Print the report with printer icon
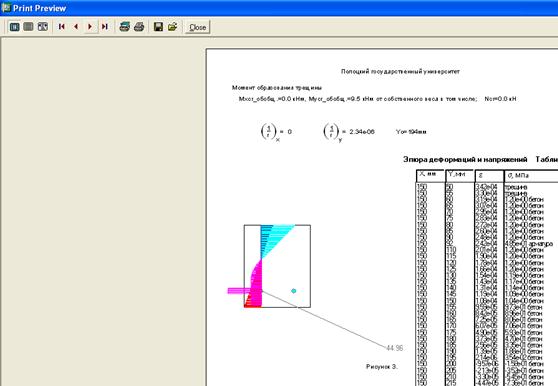Viewport: 558px width, 386px height. click(139, 27)
